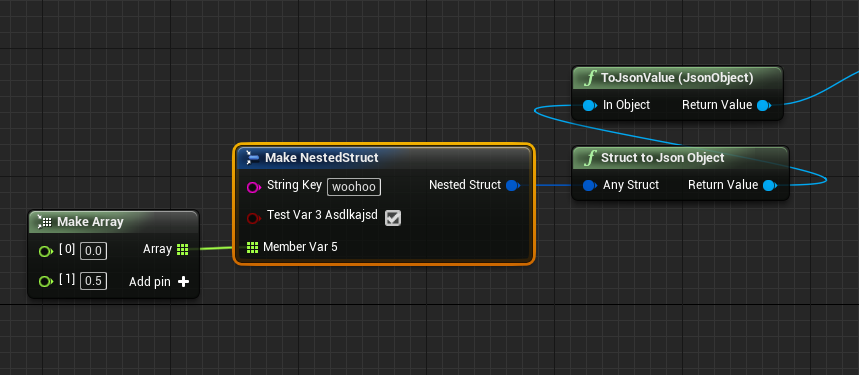Click the Array output pin on Make Array
Viewport: 859px width, 375px height.
click(182, 250)
